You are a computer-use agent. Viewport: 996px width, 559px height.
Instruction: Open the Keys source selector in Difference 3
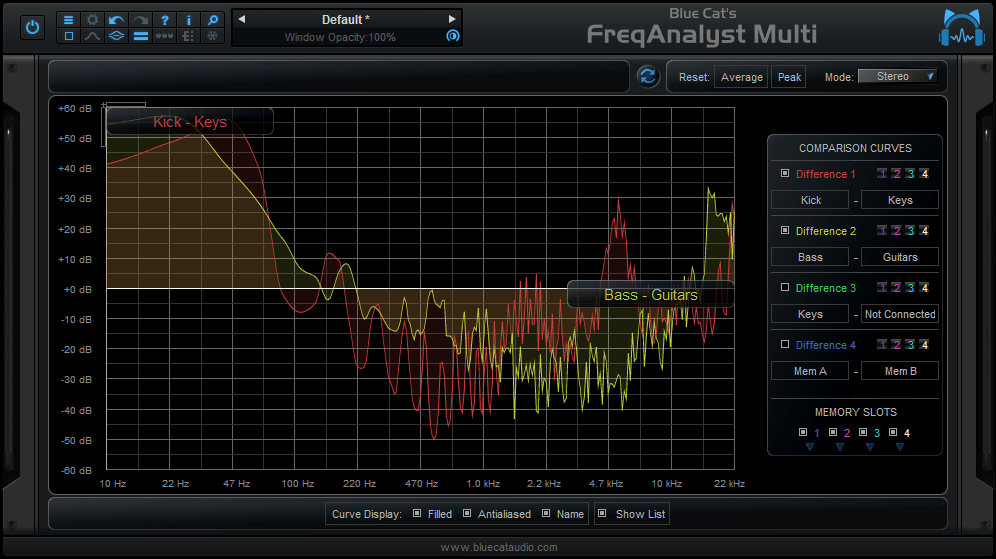pyautogui.click(x=810, y=314)
